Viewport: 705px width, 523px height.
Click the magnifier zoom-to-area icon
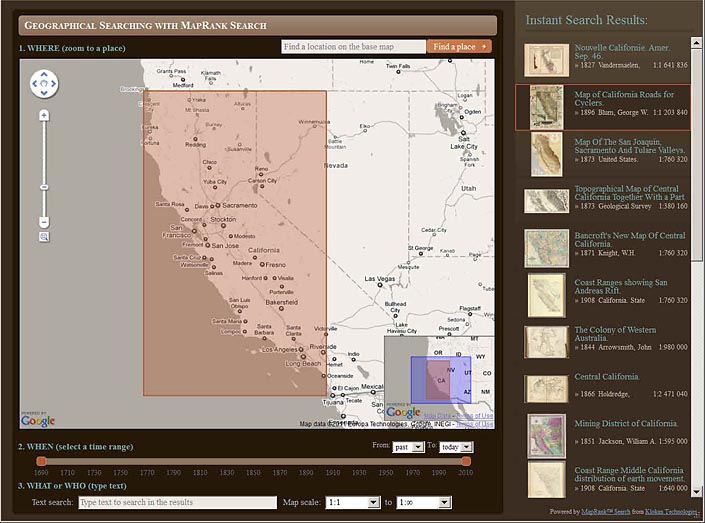pos(44,237)
